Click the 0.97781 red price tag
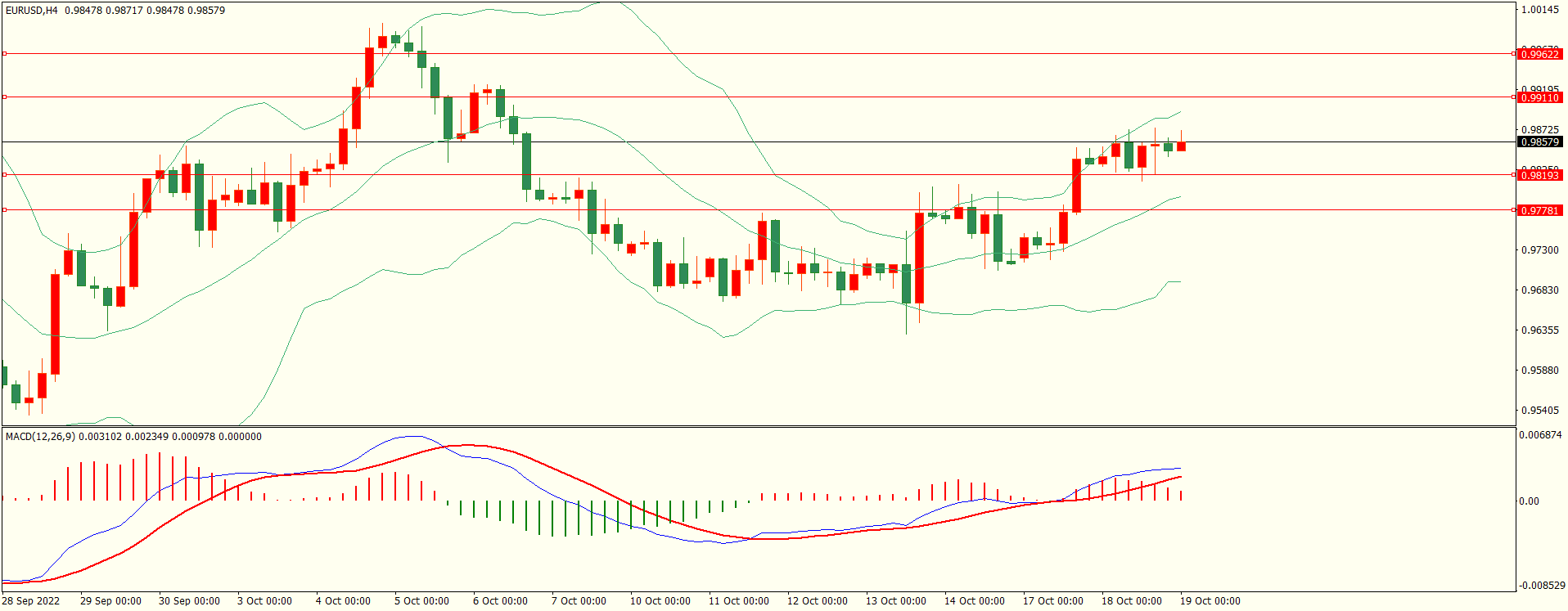Viewport: 1568px width, 611px height. point(1539,210)
